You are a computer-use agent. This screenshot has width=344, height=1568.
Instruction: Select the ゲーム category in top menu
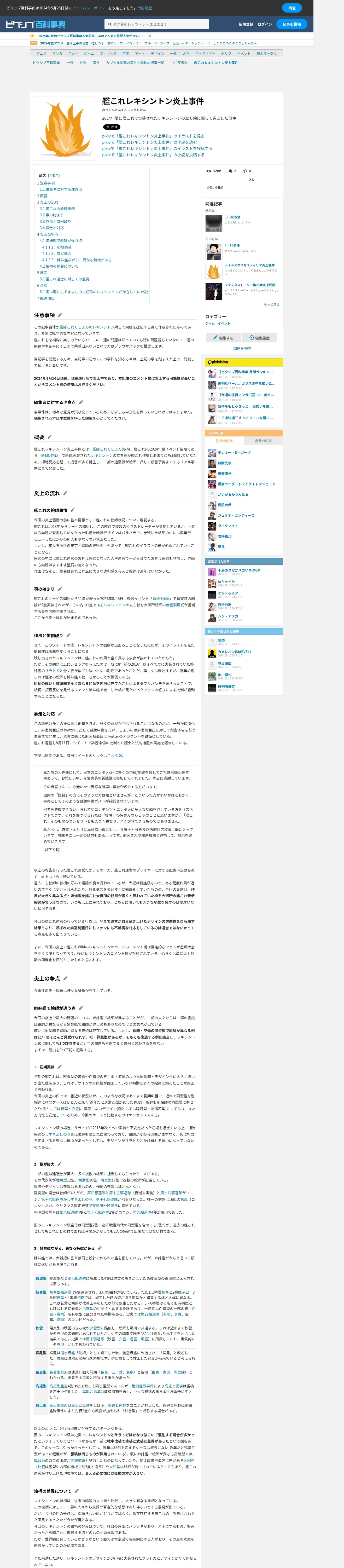coord(89,54)
